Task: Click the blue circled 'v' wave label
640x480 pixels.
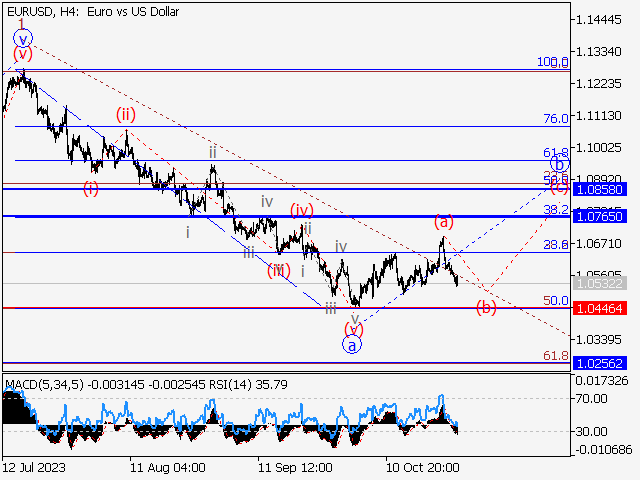Action: pos(23,39)
